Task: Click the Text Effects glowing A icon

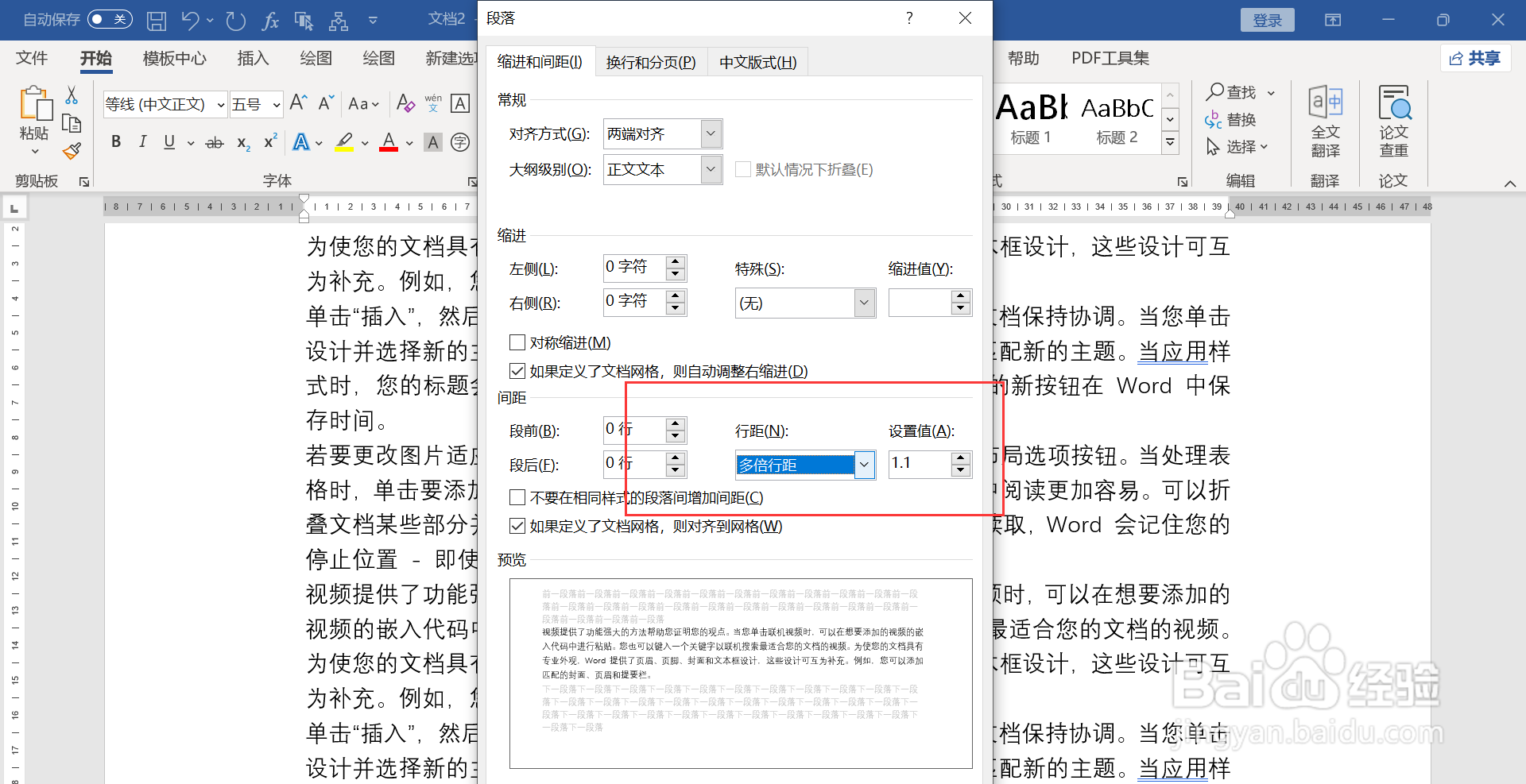Action: point(300,143)
